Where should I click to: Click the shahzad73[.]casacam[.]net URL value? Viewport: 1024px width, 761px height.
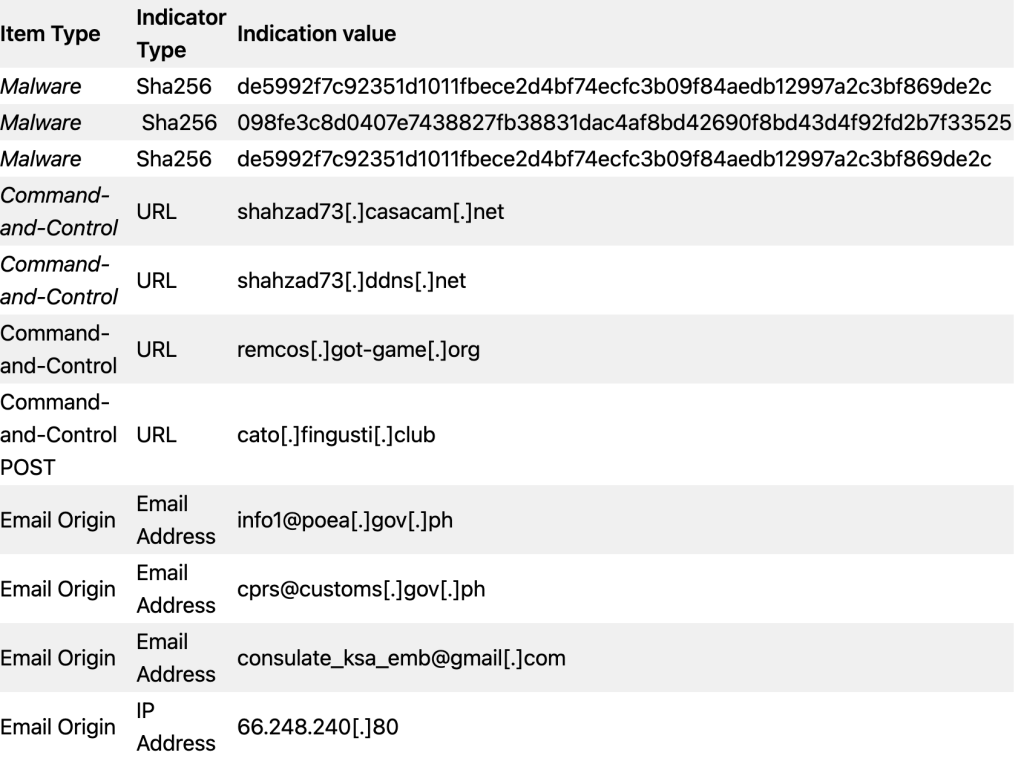click(x=370, y=212)
